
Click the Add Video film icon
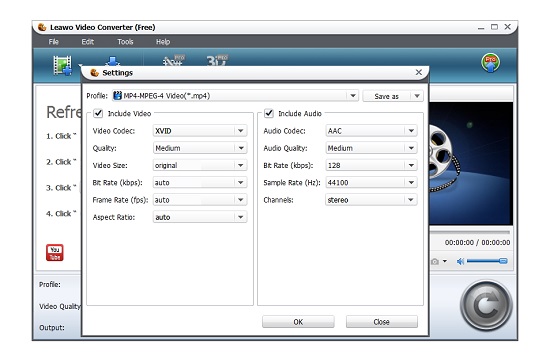[62, 65]
